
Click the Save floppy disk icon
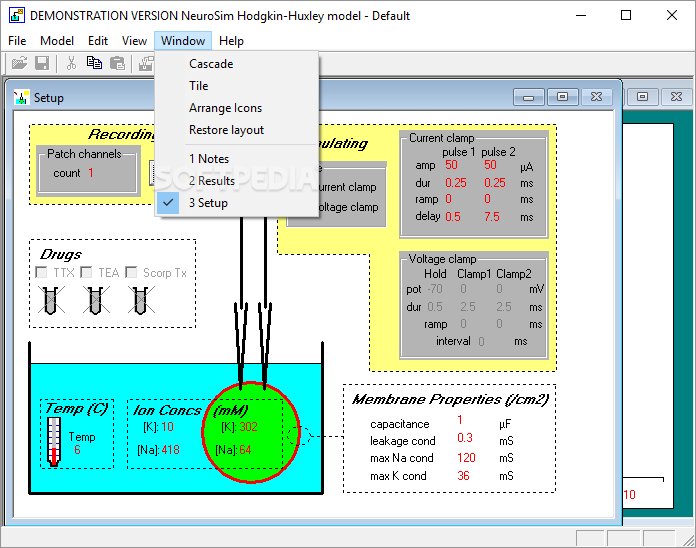point(42,63)
